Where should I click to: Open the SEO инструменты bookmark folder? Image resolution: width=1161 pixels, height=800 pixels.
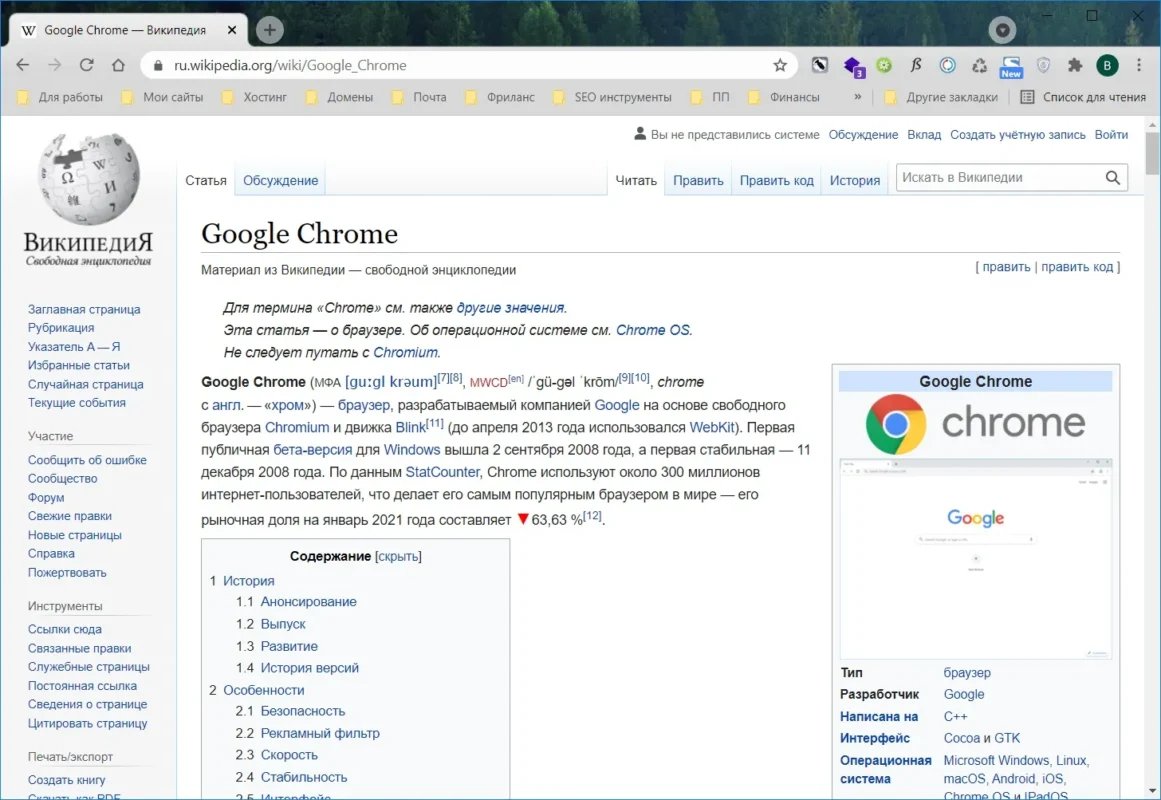pos(613,97)
